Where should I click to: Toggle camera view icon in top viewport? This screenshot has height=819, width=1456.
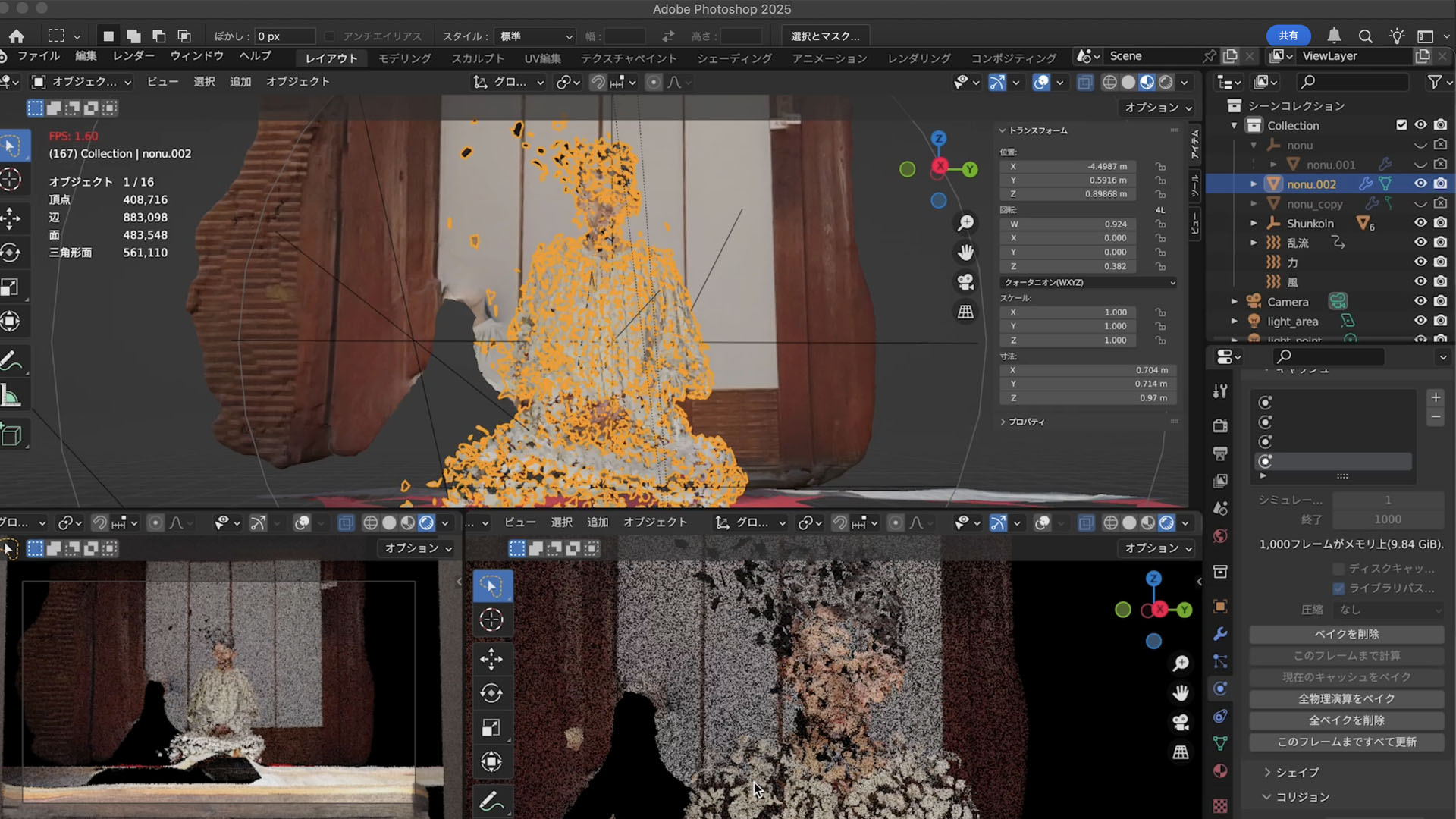(965, 282)
